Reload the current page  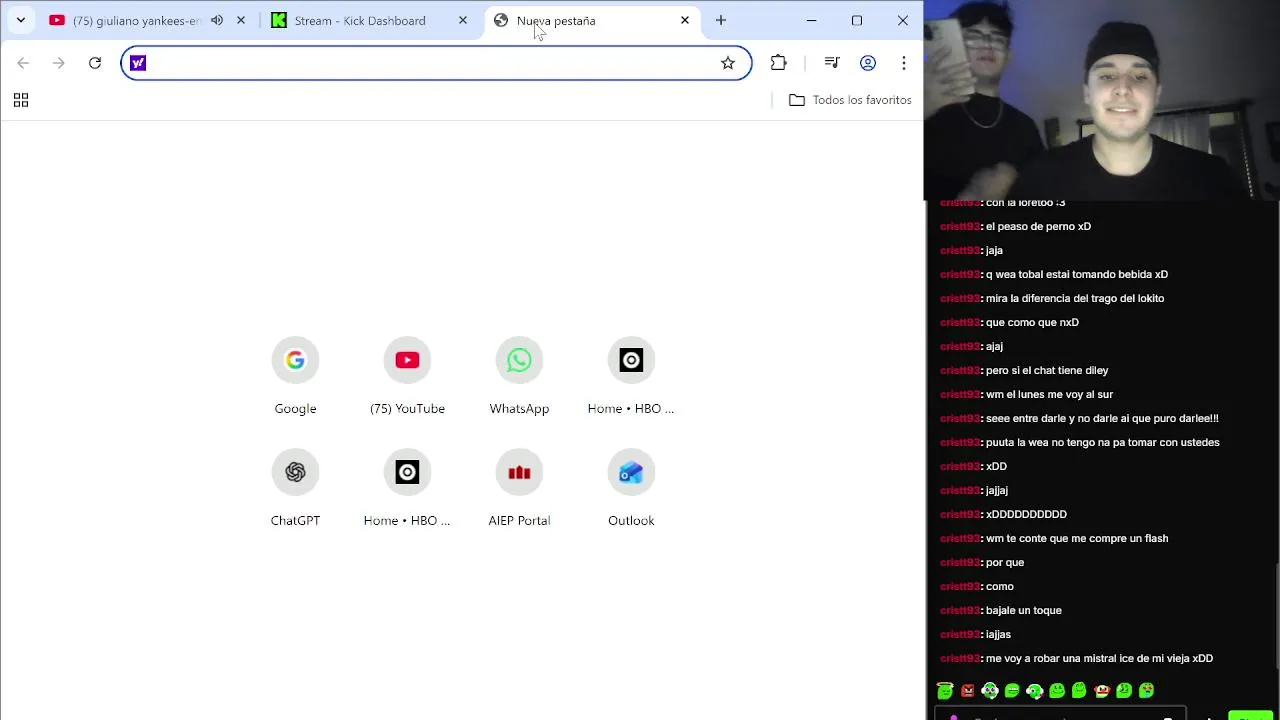(x=95, y=63)
